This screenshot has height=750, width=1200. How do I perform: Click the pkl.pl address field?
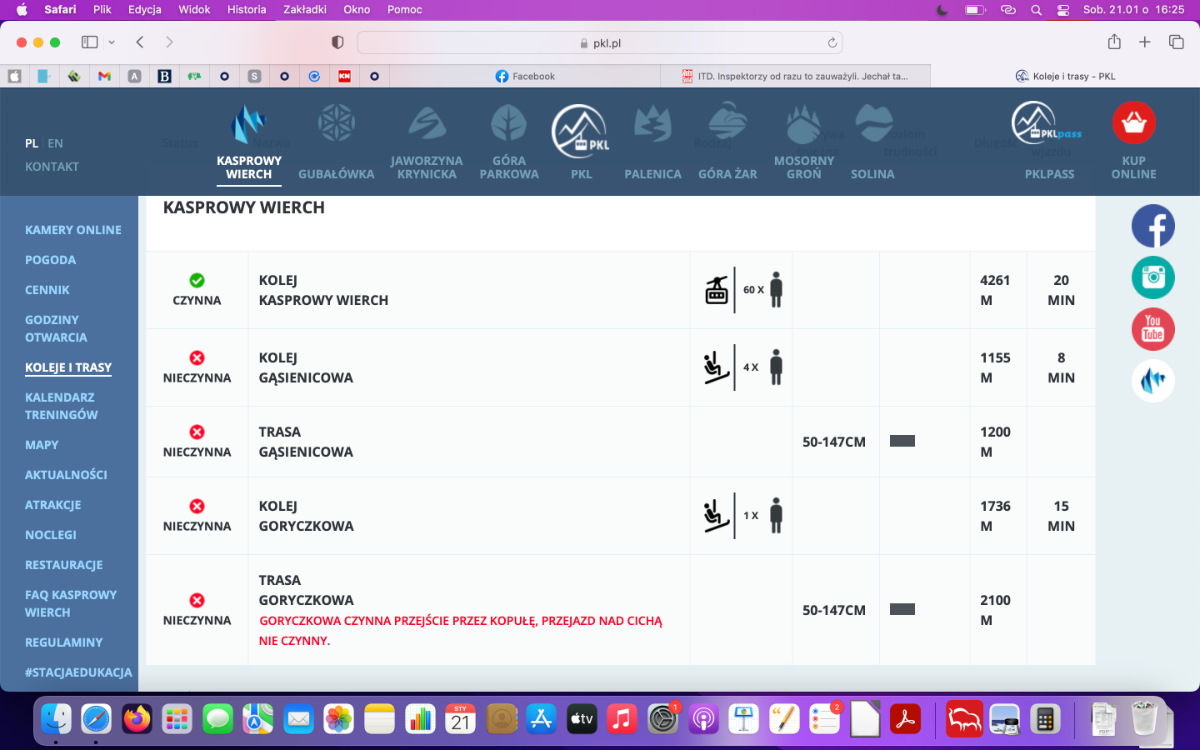pyautogui.click(x=599, y=43)
